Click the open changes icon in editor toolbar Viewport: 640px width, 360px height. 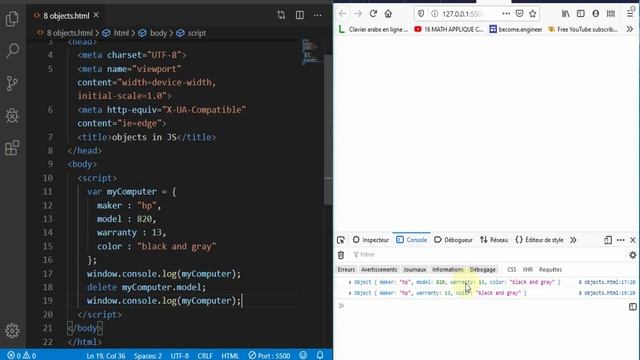(281, 15)
